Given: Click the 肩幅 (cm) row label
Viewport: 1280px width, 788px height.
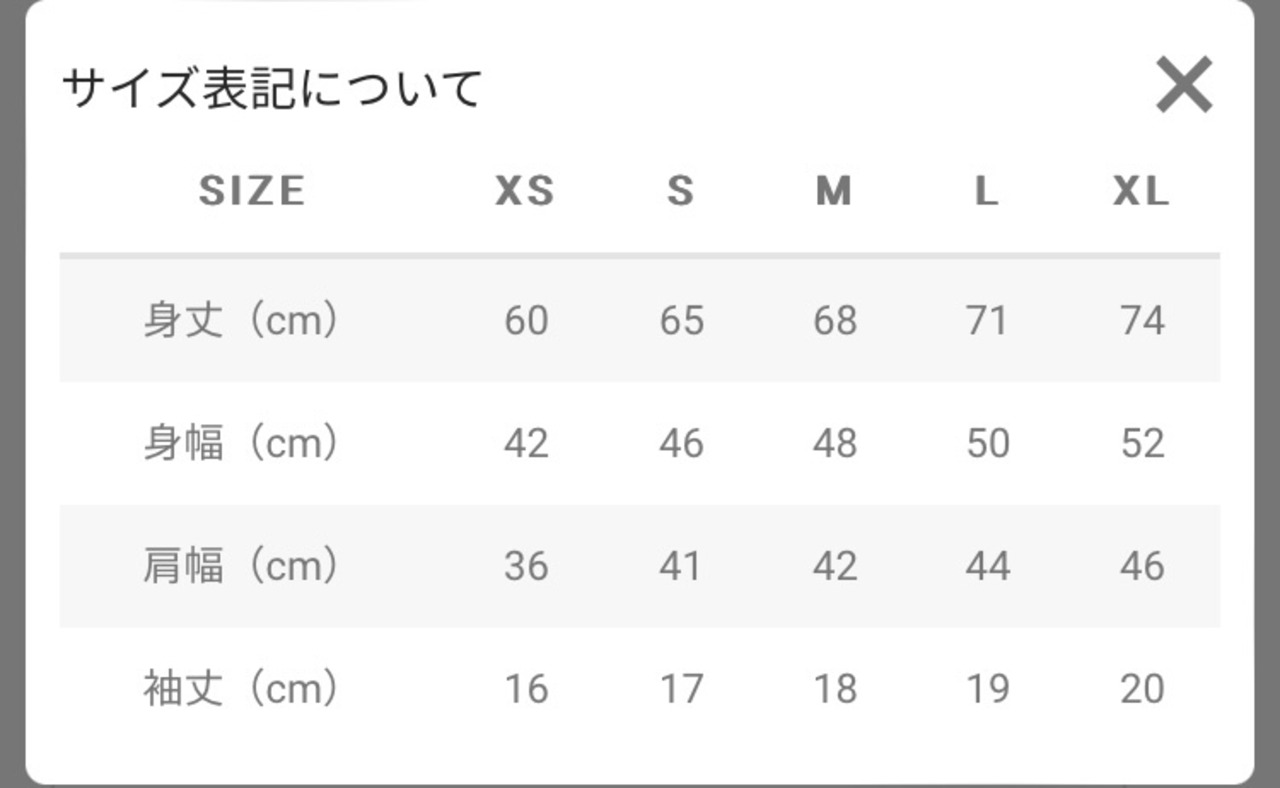Looking at the screenshot, I should [241, 566].
